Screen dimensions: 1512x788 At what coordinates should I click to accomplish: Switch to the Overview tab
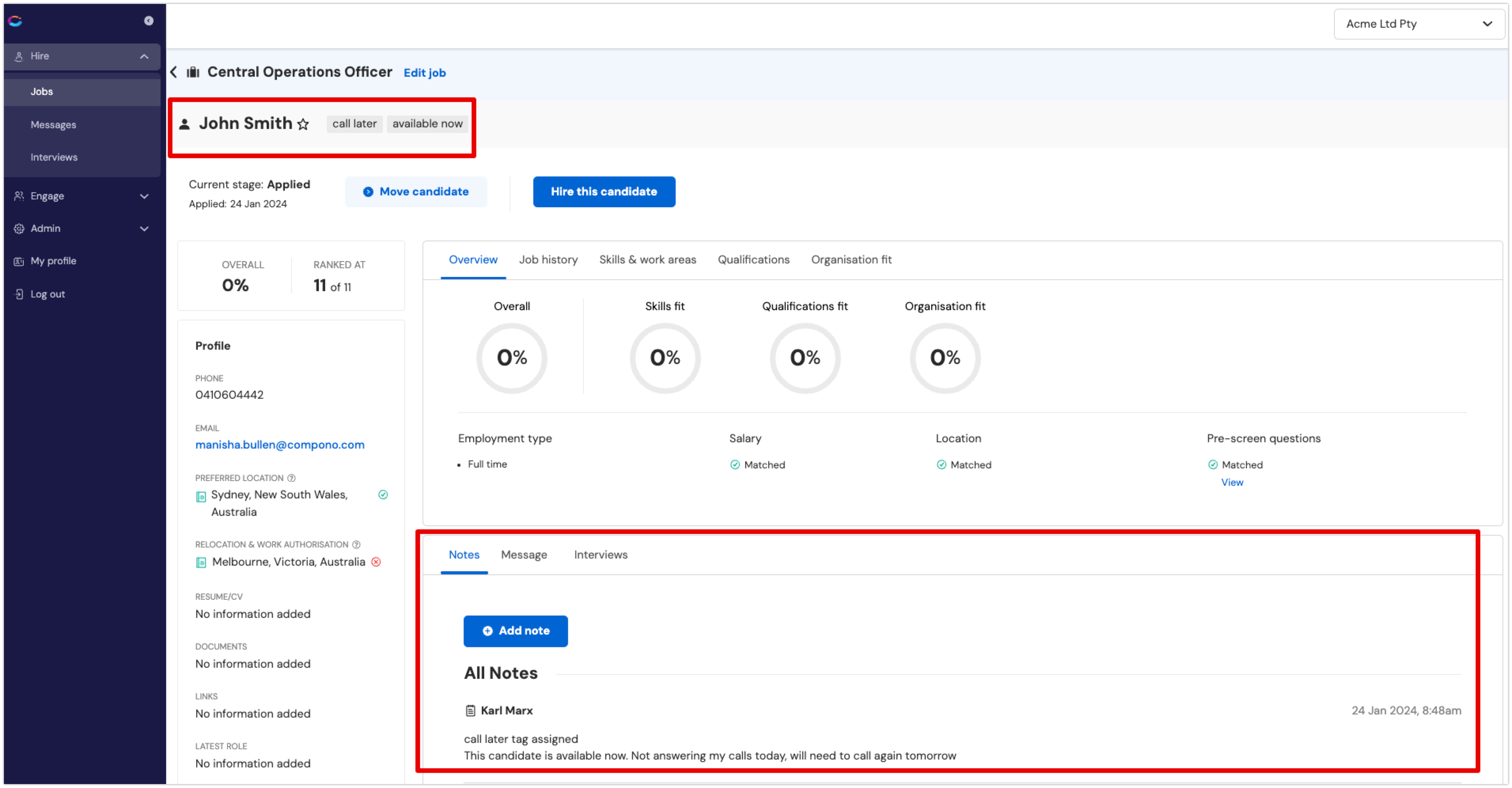point(473,260)
